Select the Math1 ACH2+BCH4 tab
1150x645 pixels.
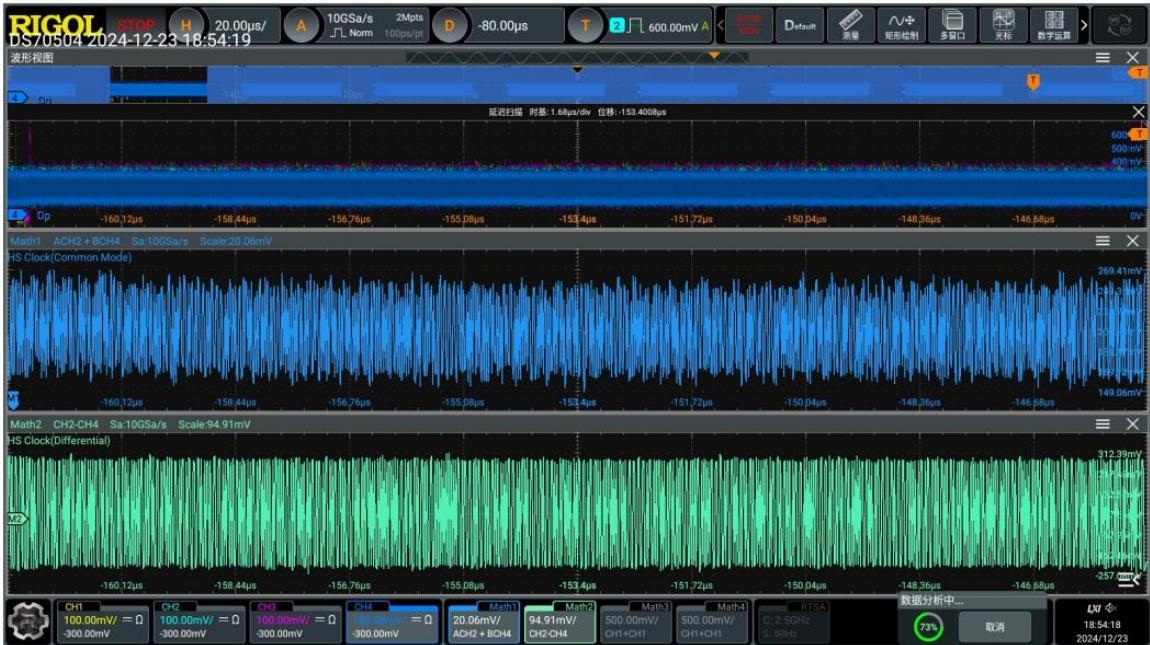coord(482,622)
